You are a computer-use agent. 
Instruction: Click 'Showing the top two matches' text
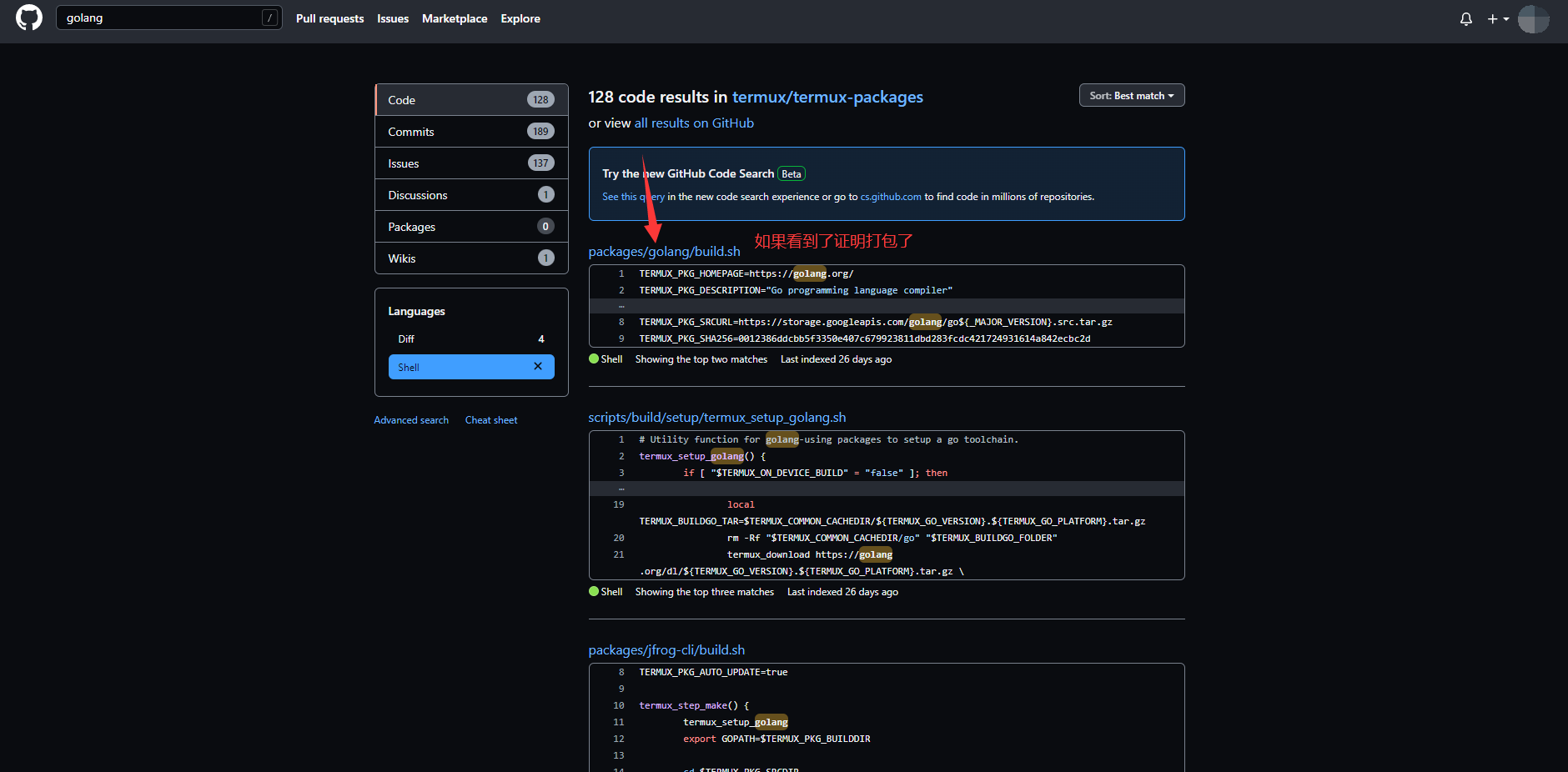tap(701, 359)
